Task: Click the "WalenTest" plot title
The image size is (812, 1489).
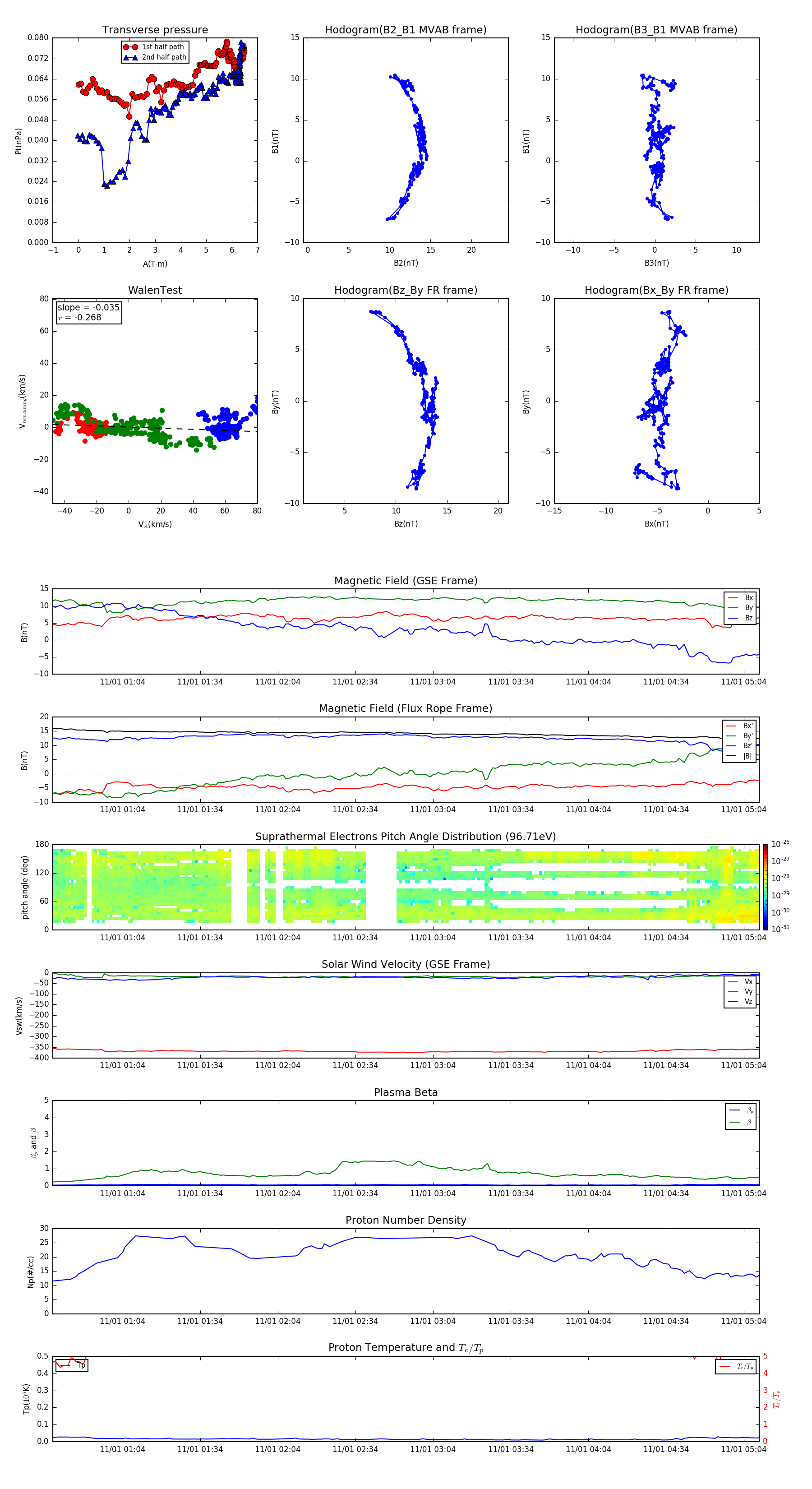Action: pos(155,290)
